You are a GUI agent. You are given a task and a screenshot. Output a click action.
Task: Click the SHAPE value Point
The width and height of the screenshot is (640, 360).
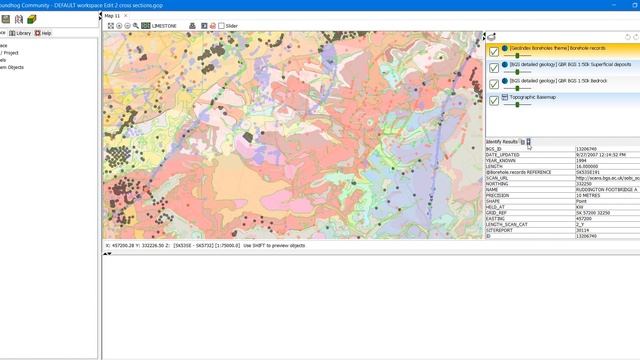pos(581,201)
